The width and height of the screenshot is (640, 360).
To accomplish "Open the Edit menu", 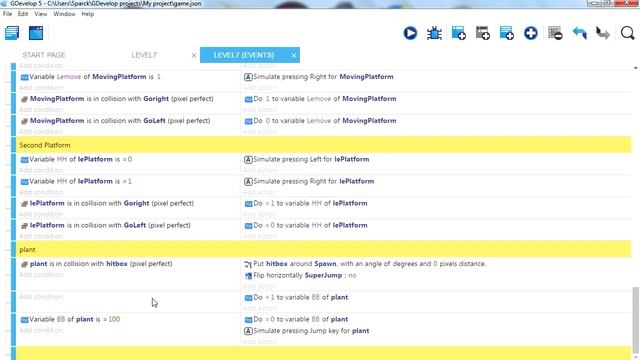I will (x=23, y=14).
